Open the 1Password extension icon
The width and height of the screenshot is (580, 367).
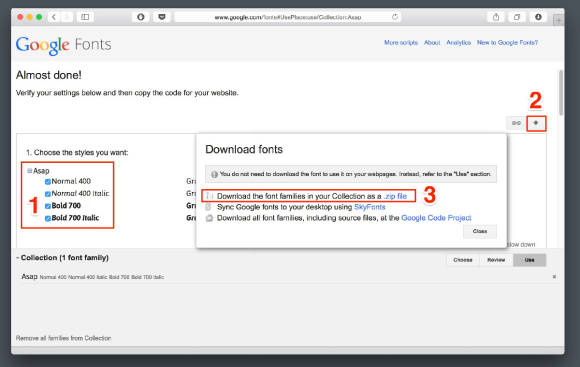point(141,17)
